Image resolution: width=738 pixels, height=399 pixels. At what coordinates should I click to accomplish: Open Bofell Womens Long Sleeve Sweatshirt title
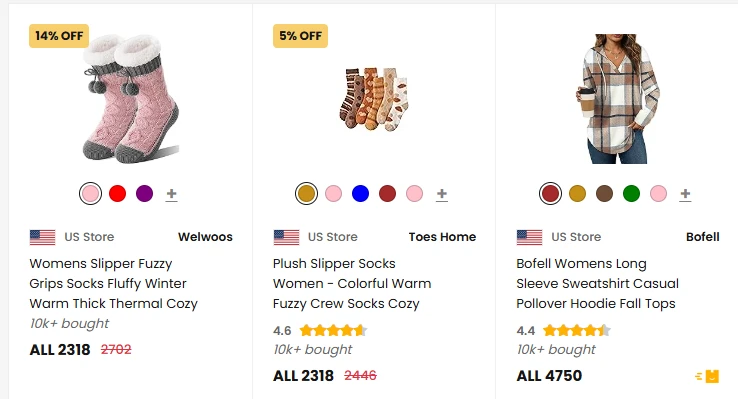(x=597, y=284)
